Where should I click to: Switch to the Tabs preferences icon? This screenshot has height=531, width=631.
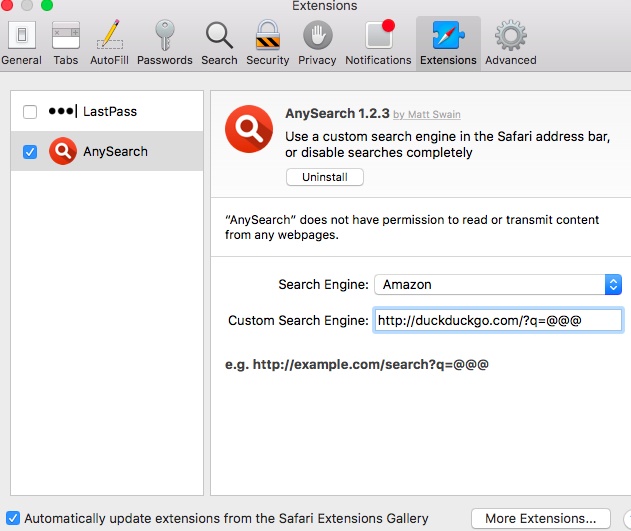(66, 43)
